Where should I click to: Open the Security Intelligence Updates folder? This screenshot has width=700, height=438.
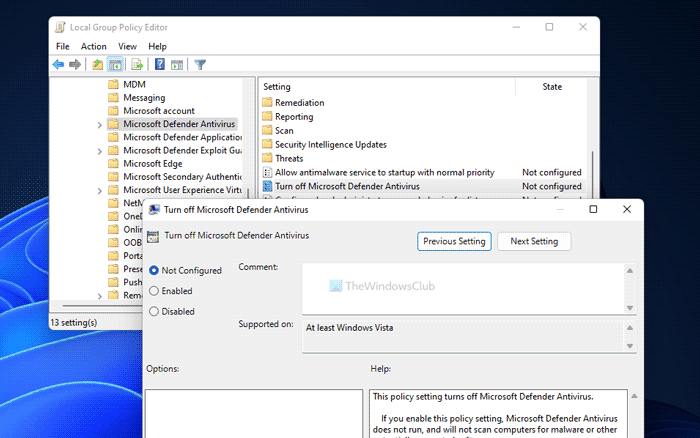click(x=316, y=144)
